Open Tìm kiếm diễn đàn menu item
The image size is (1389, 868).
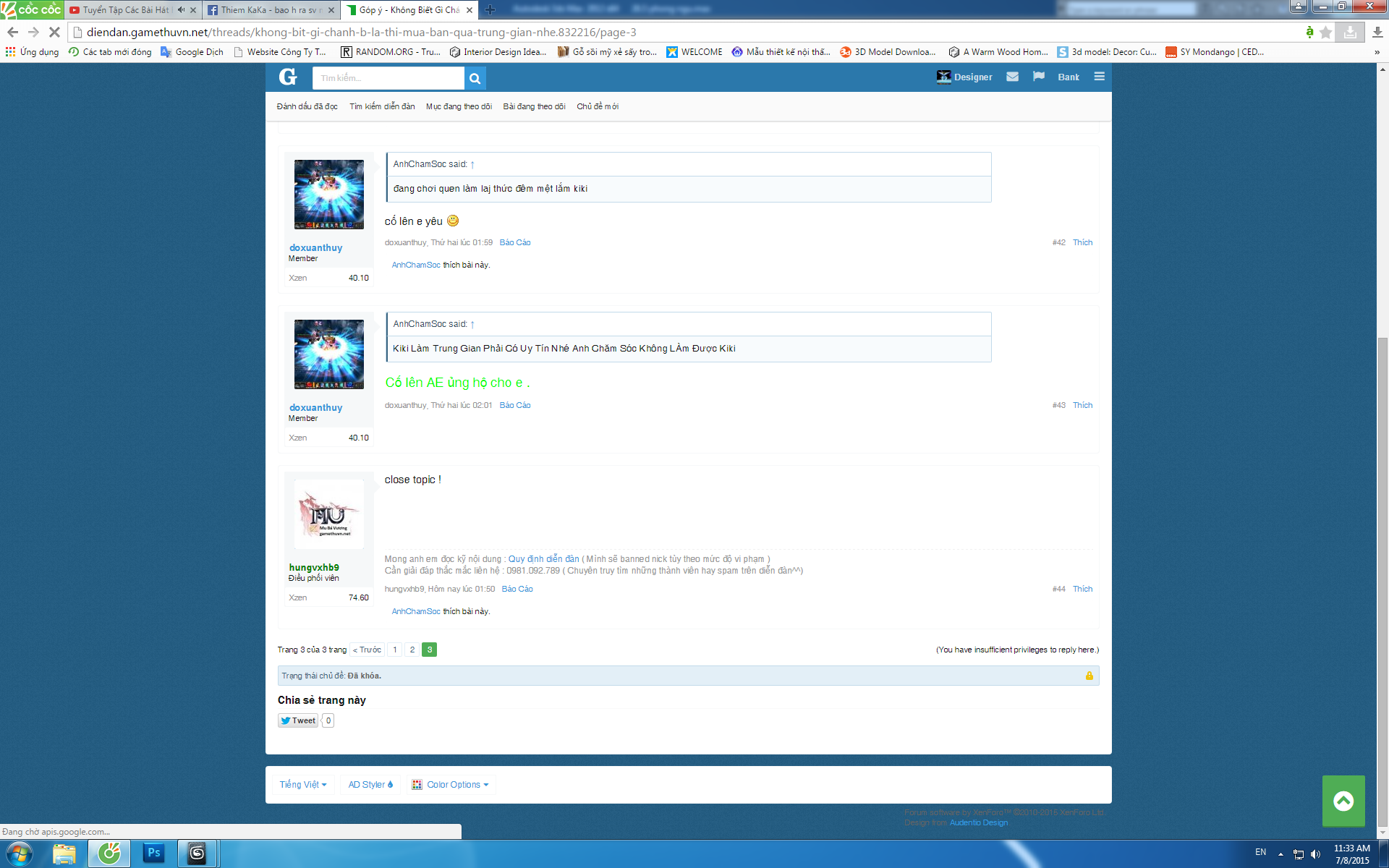point(382,106)
